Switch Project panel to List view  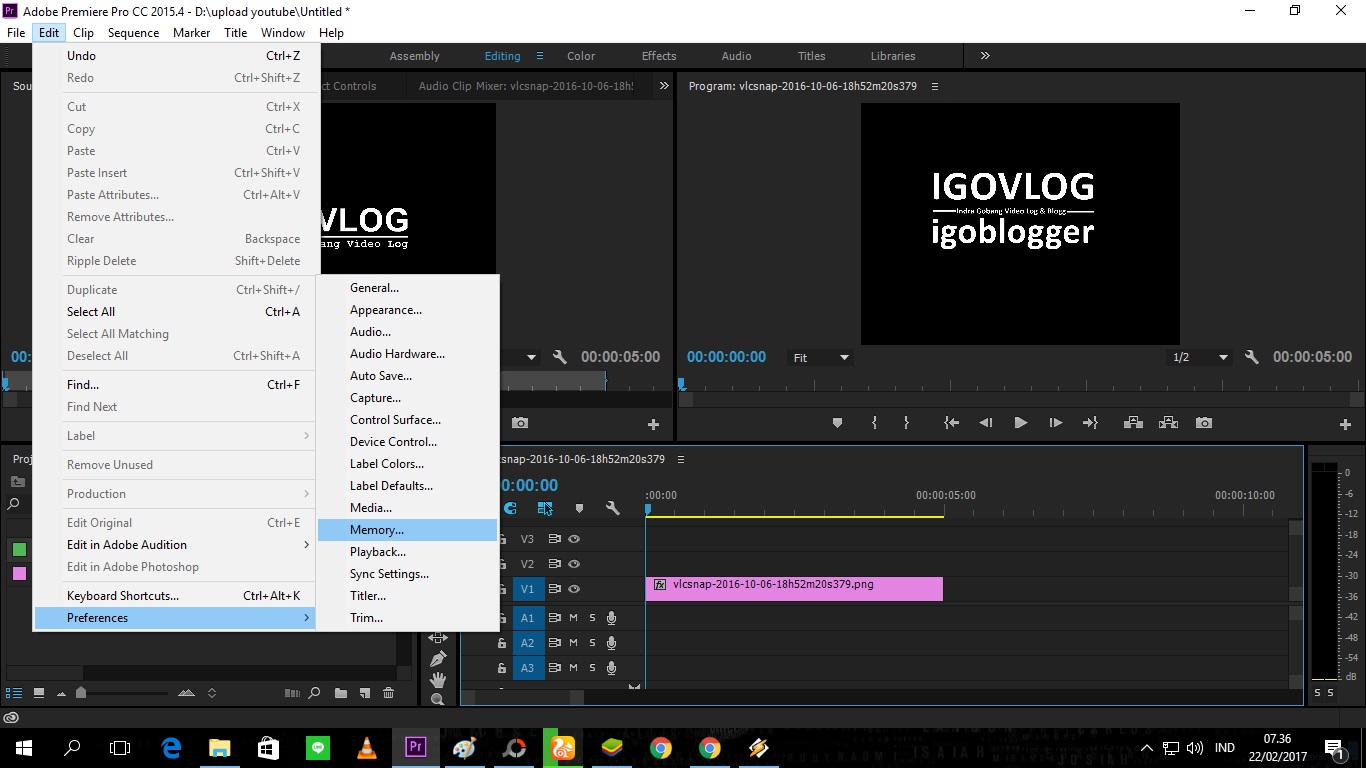14,693
